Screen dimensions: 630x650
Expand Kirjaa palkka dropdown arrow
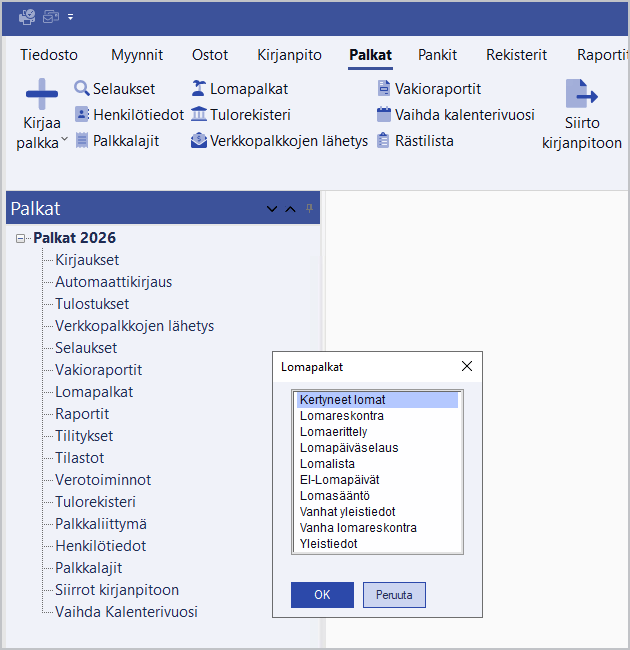coord(65,141)
